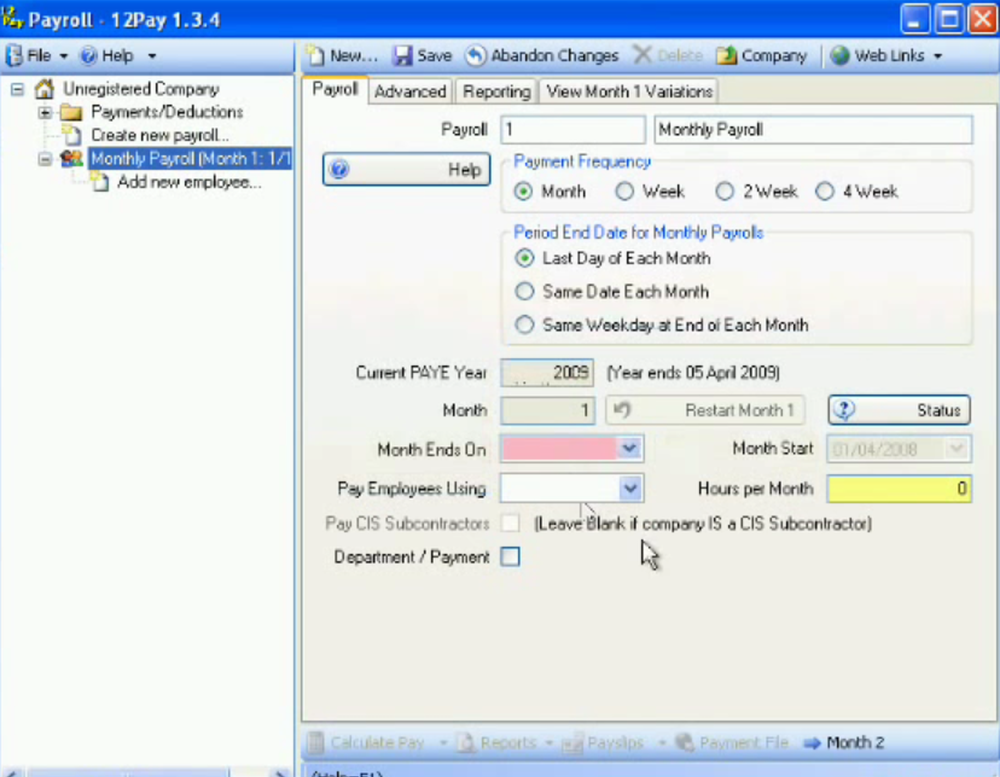Click the File menu document icon
Image resolution: width=1000 pixels, height=777 pixels.
pyautogui.click(x=13, y=56)
